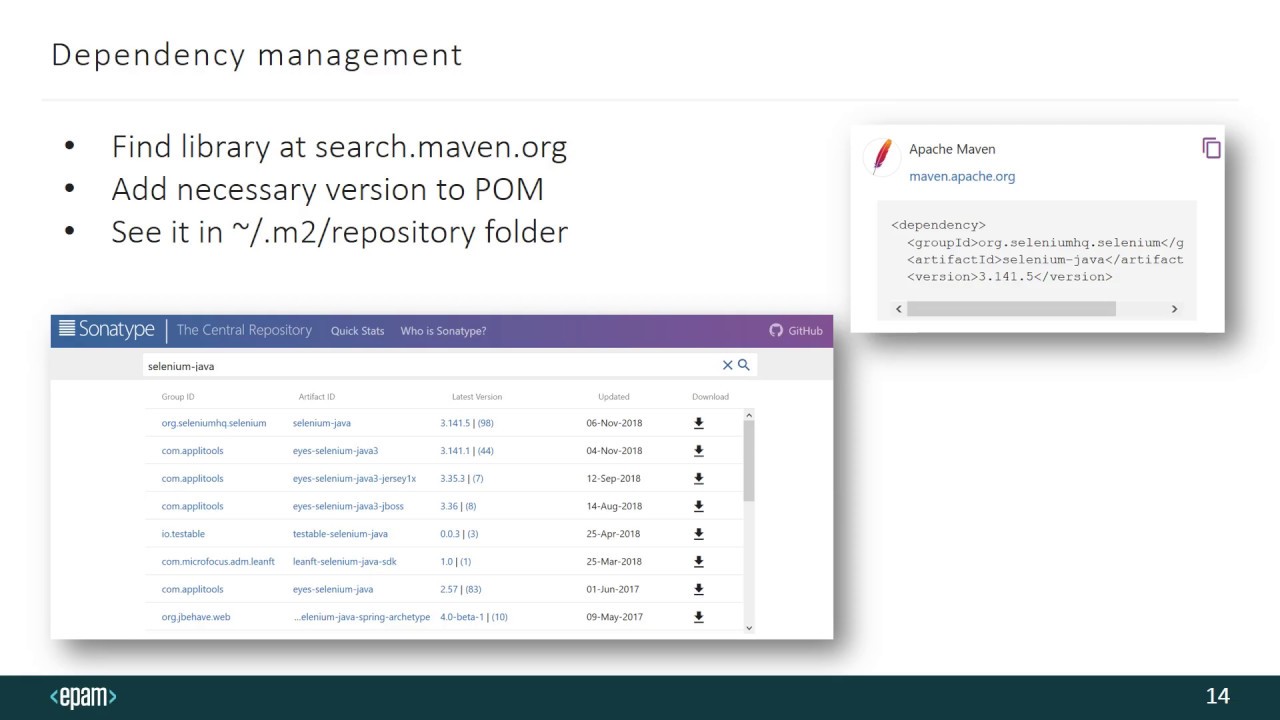This screenshot has height=720, width=1280.
Task: Download the eyes-selenium-java3-jboss artifact
Action: tap(698, 506)
